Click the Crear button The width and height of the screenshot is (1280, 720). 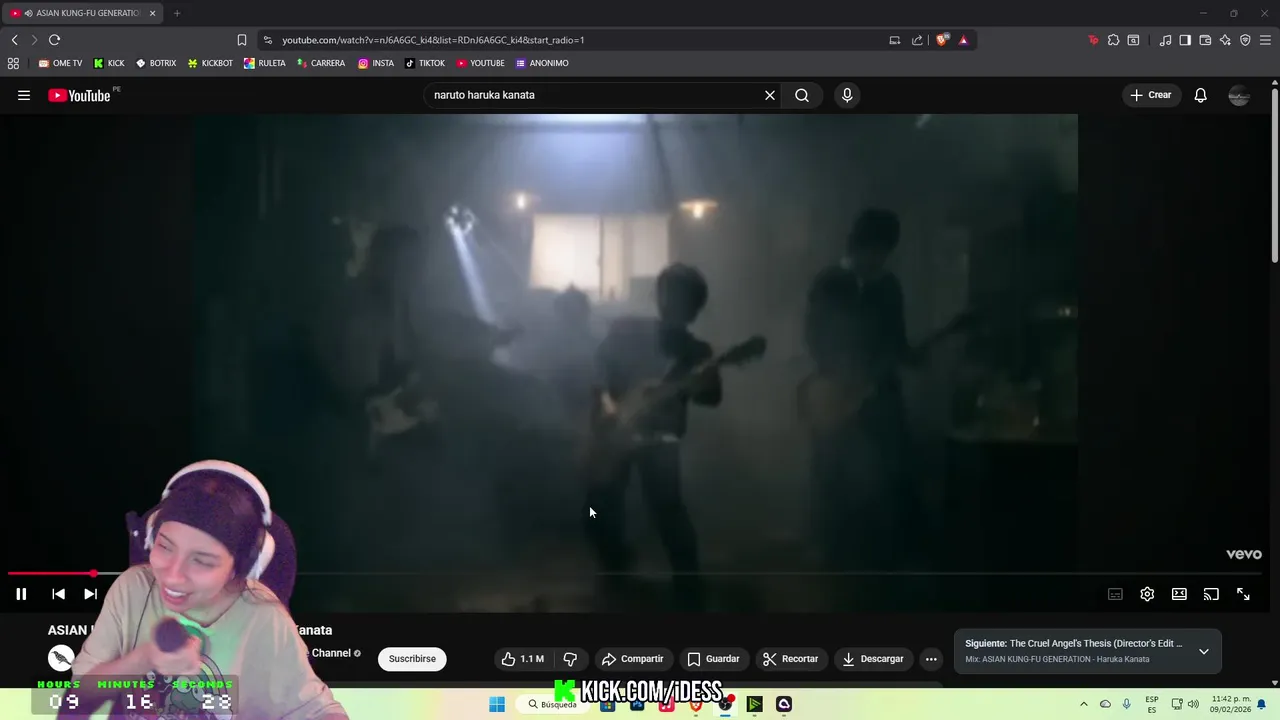point(1150,95)
